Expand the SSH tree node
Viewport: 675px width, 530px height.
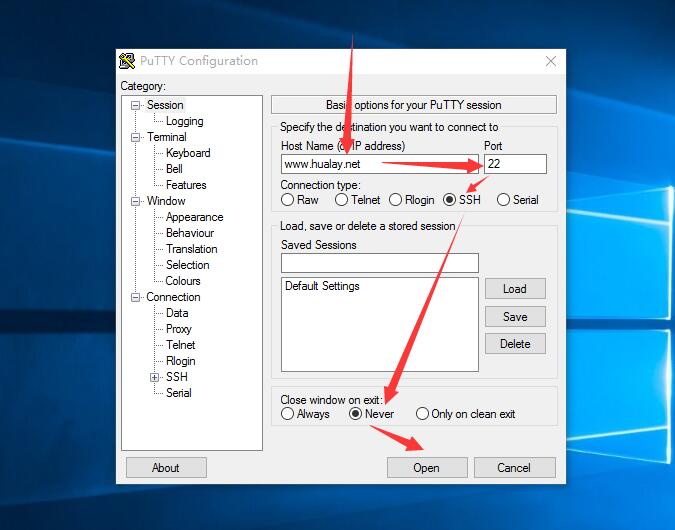155,378
